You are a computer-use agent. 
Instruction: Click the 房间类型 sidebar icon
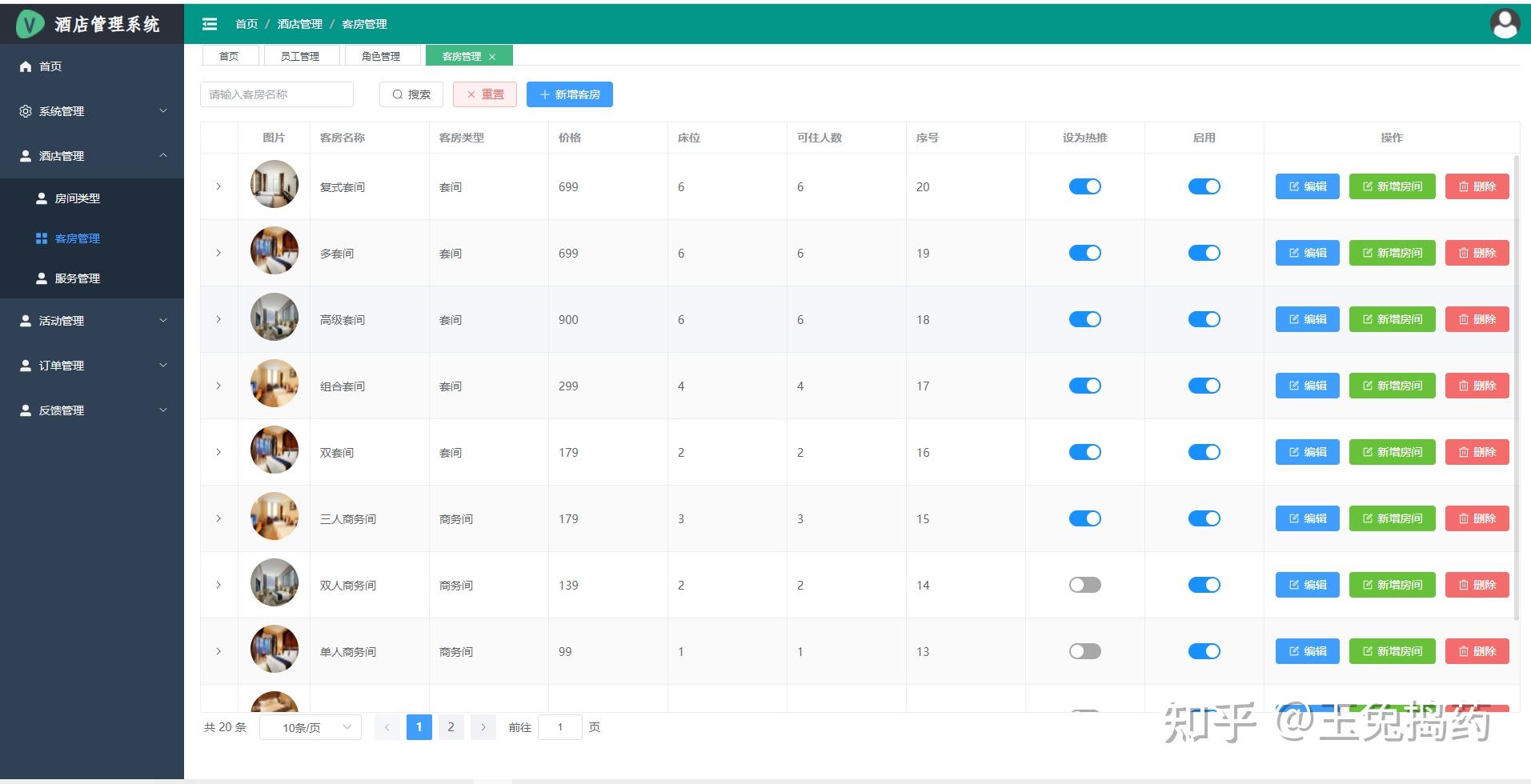41,198
